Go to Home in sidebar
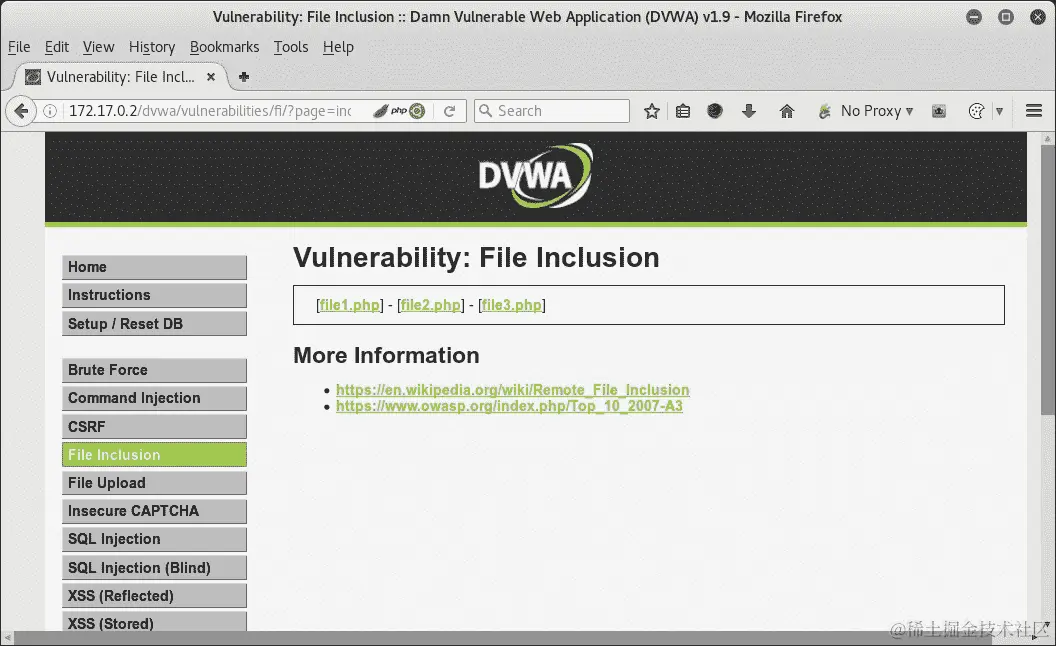 point(154,267)
